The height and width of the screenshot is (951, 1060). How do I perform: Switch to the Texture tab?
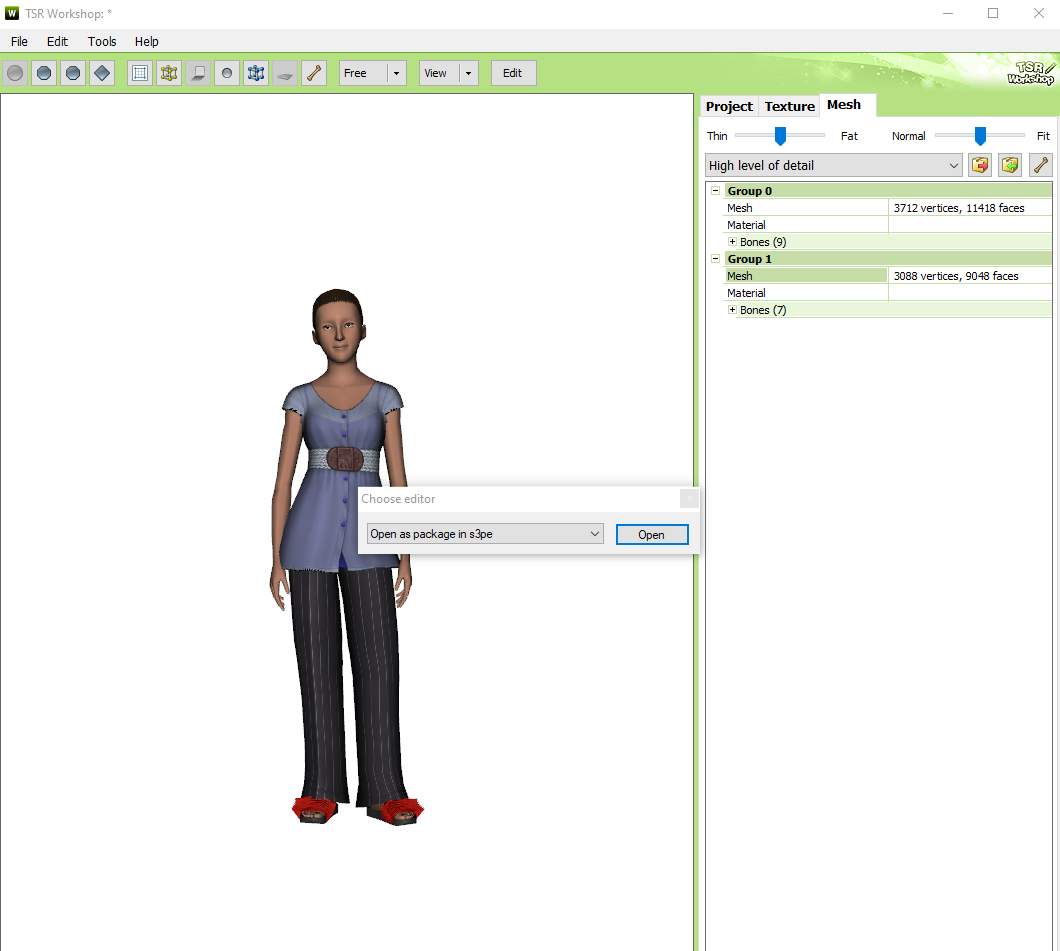(x=789, y=105)
